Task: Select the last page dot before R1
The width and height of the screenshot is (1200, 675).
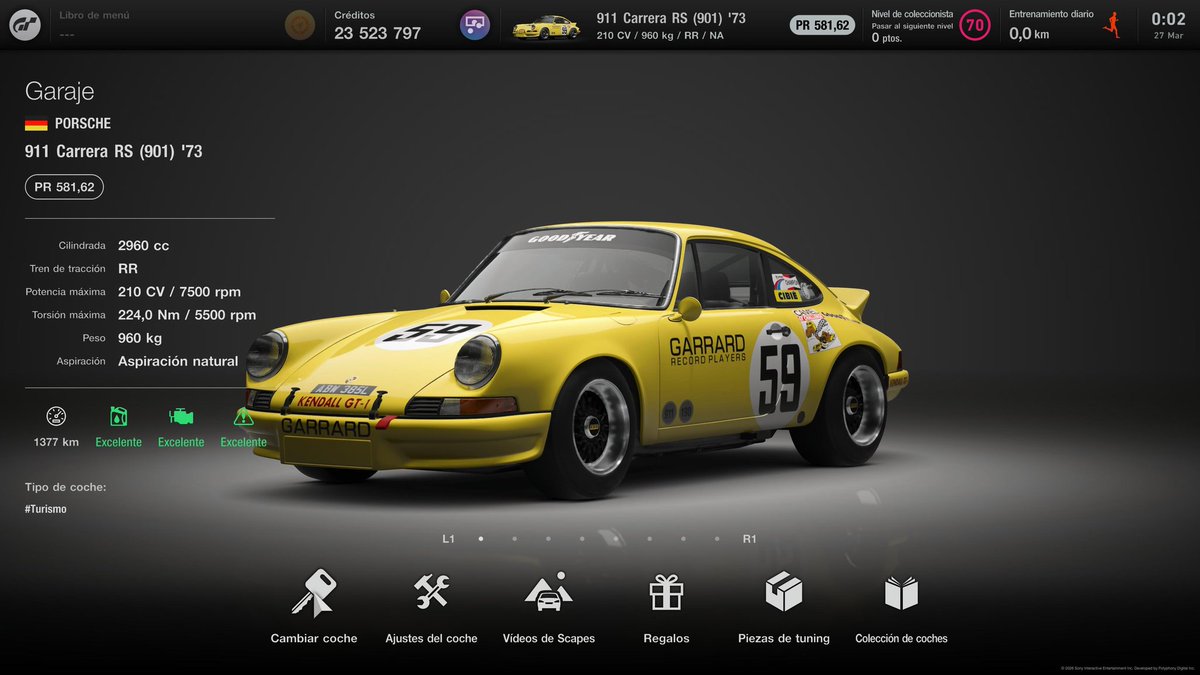Action: coord(717,539)
